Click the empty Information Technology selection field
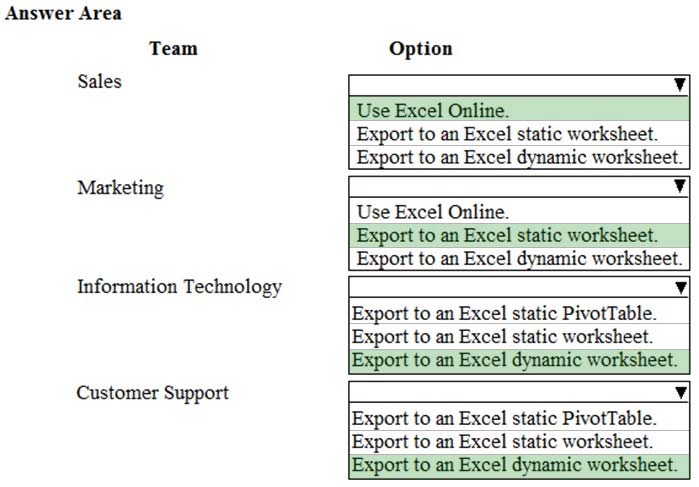699x487 pixels. [x=519, y=287]
